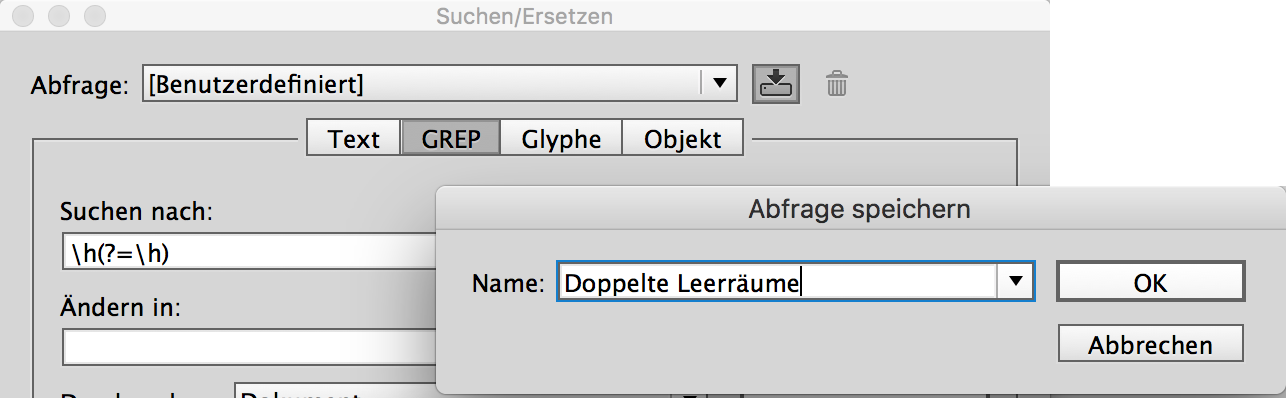1286x398 pixels.
Task: Open the Glyphe tab
Action: coord(561,138)
